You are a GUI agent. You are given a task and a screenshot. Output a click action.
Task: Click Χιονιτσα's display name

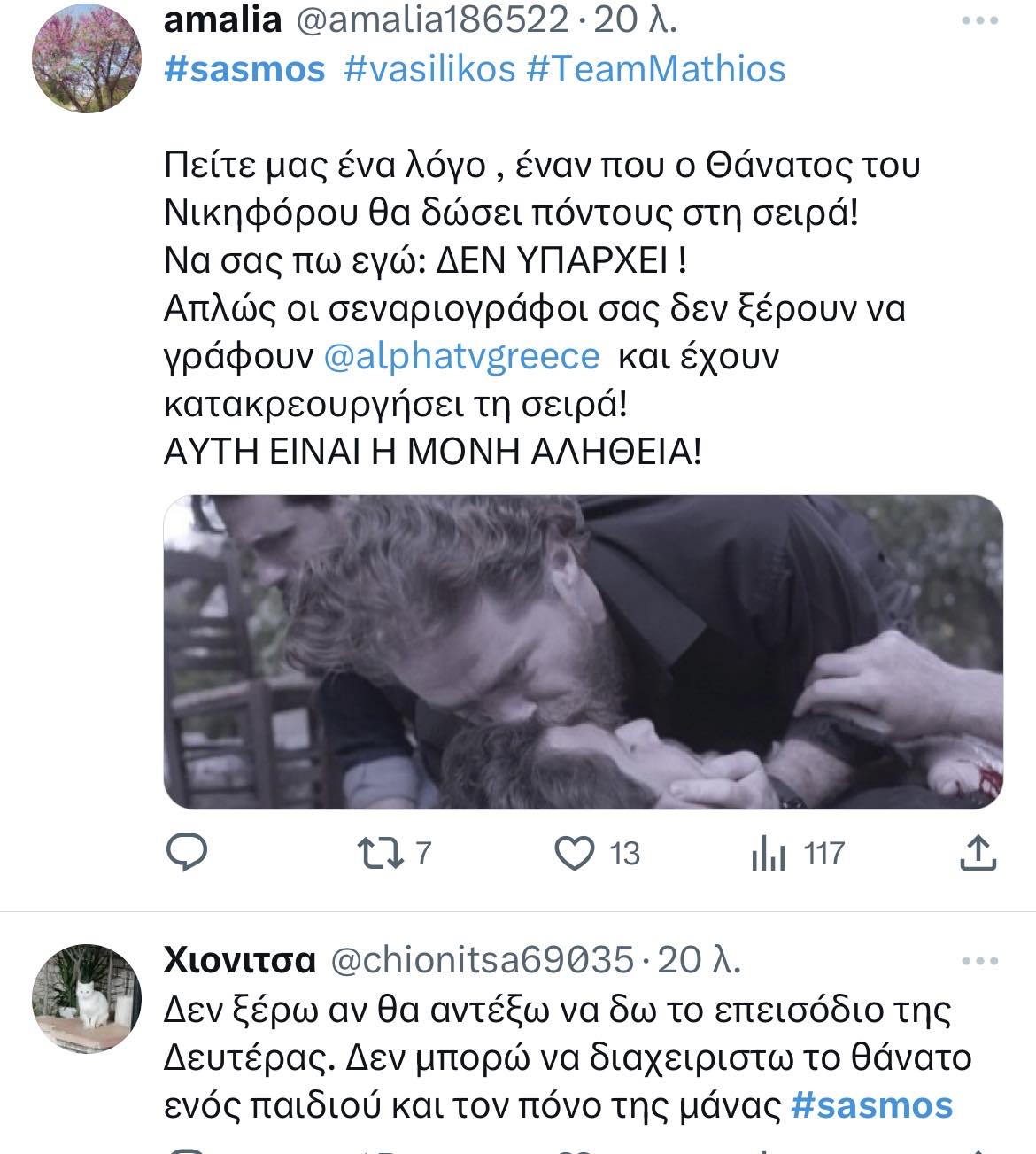[x=240, y=959]
